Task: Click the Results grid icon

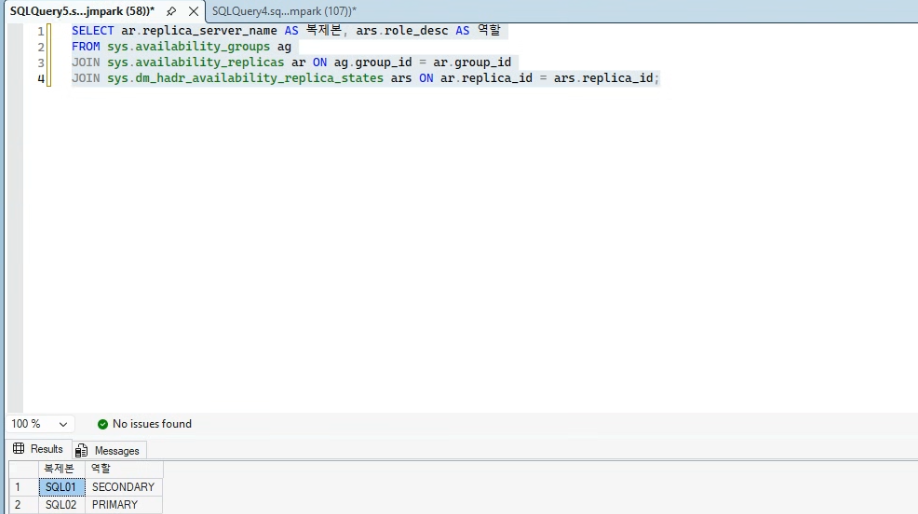Action: coord(19,448)
